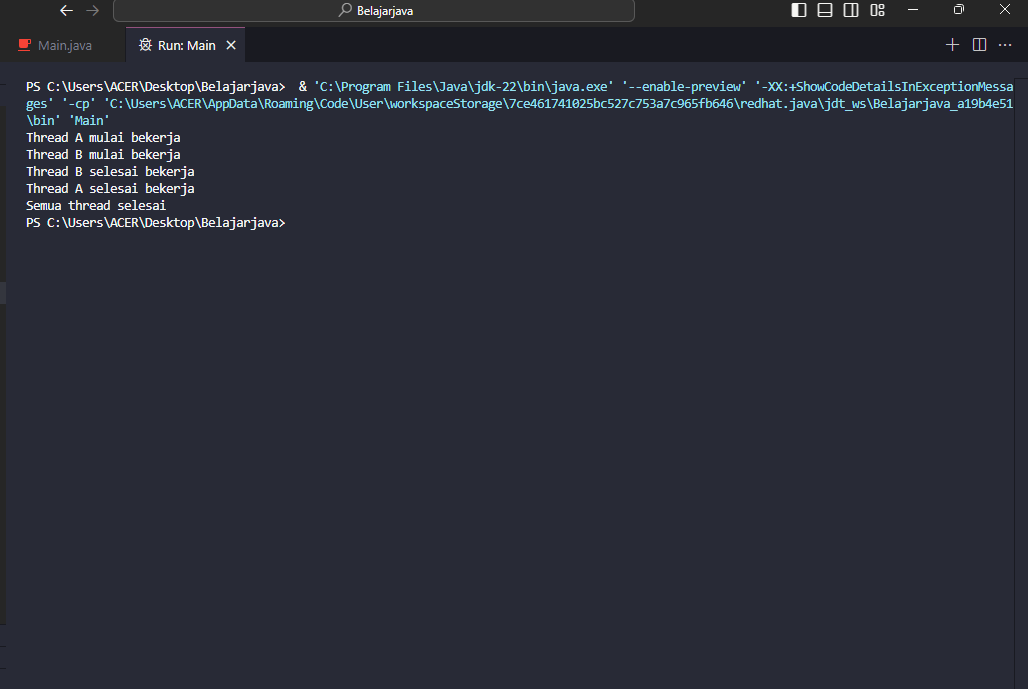Go back using the left arrow
This screenshot has height=689, width=1028.
point(66,10)
